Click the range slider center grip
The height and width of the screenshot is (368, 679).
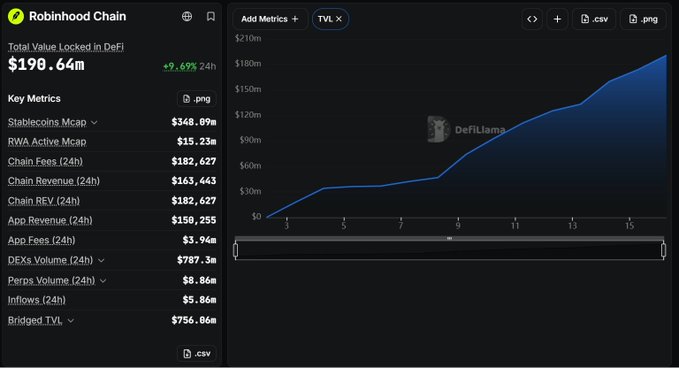[x=449, y=238]
